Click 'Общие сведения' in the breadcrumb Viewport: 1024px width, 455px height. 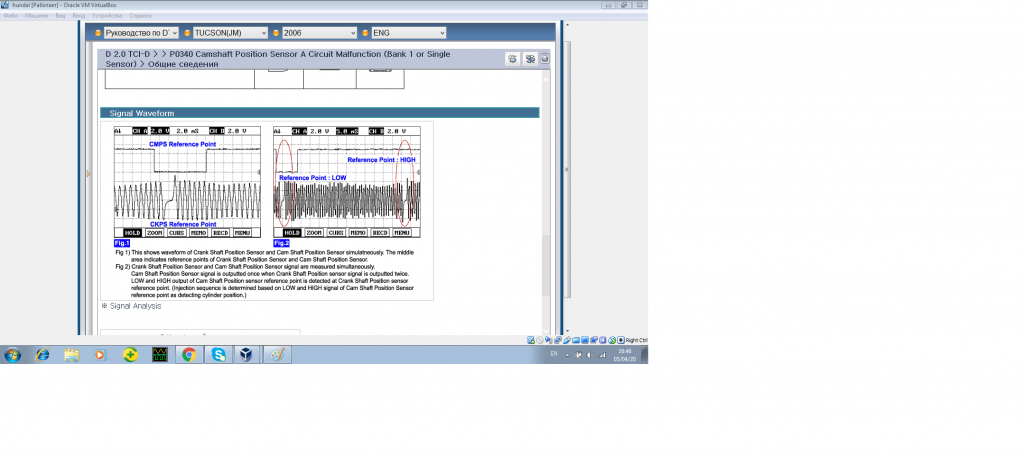(x=183, y=64)
